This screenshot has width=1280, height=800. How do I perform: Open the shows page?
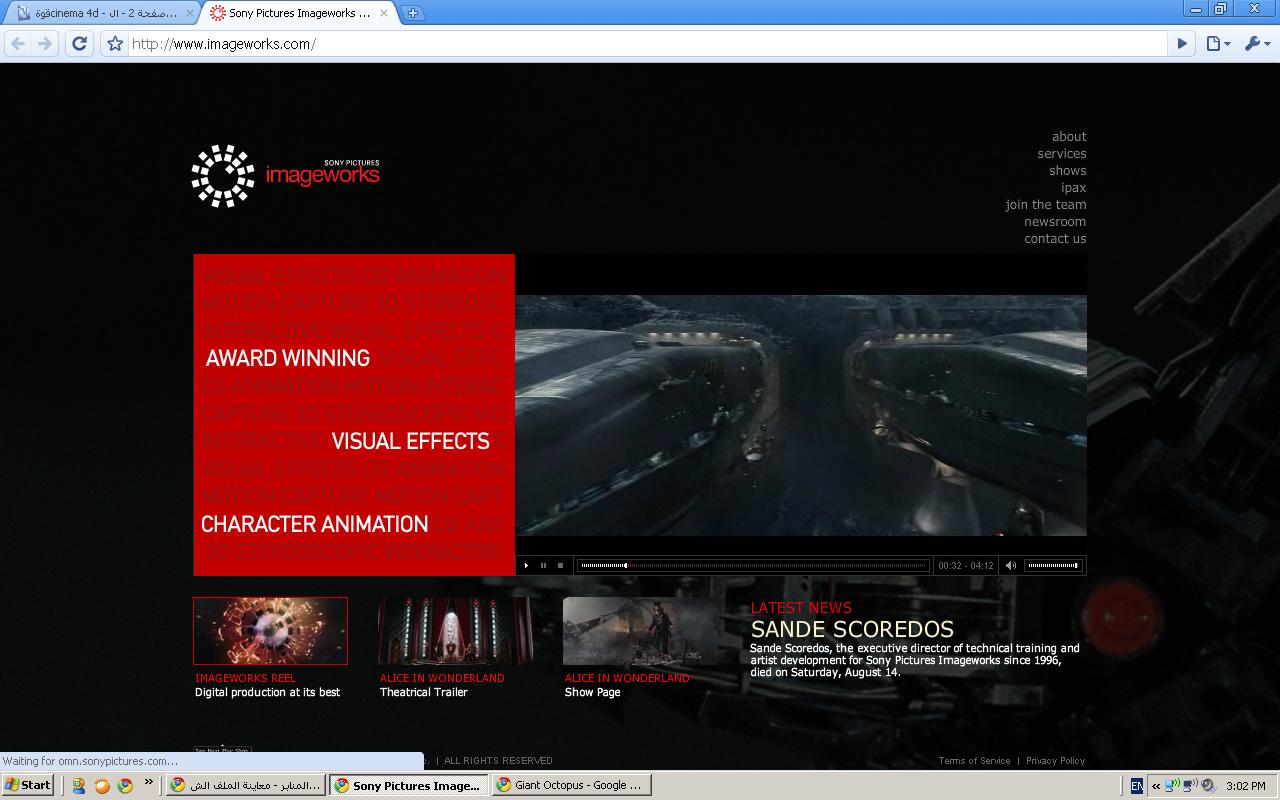point(1067,171)
